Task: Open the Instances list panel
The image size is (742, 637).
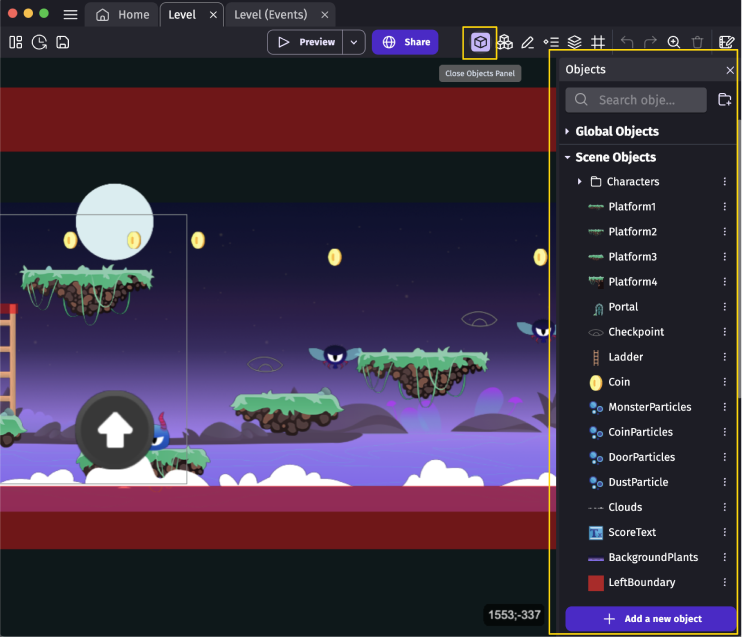Action: tap(551, 42)
